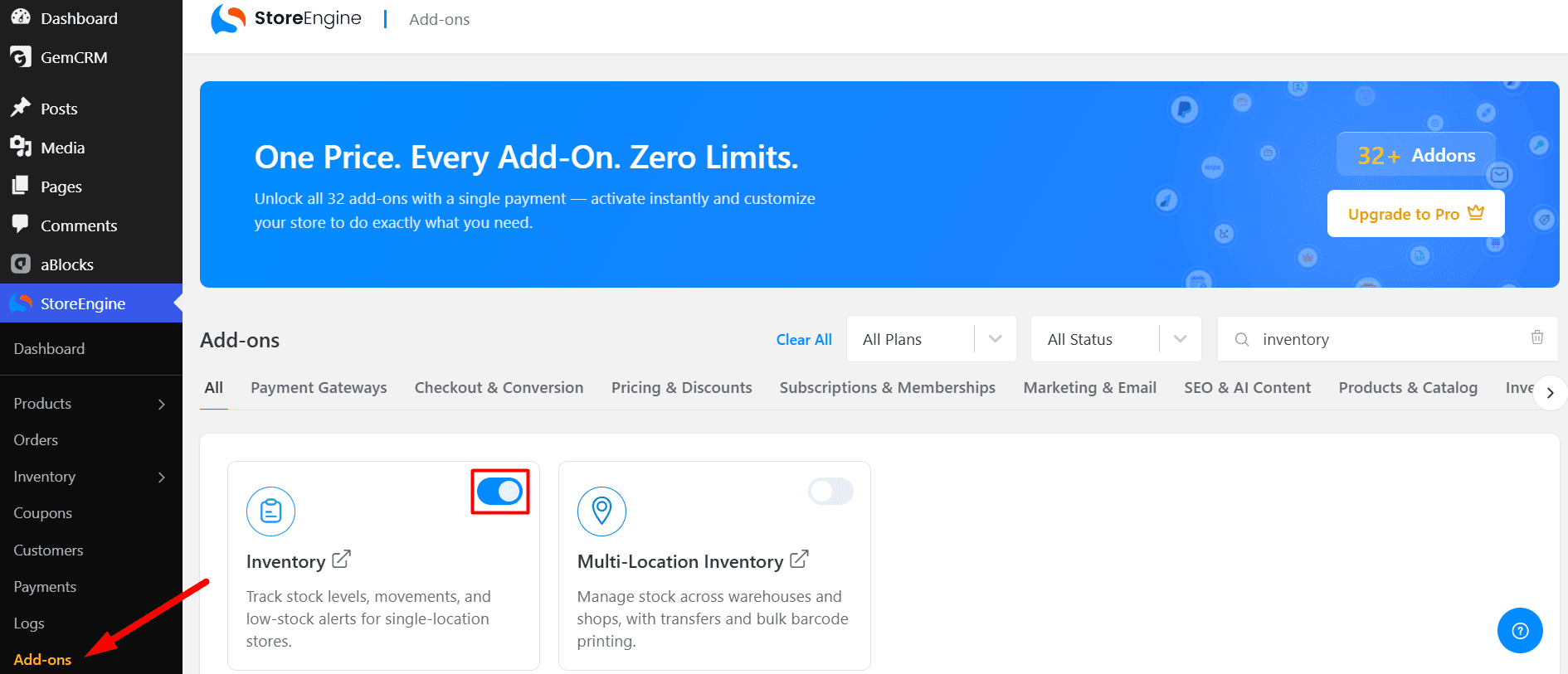Click the Upgrade to Pro button
The image size is (1568, 674).
click(1415, 214)
